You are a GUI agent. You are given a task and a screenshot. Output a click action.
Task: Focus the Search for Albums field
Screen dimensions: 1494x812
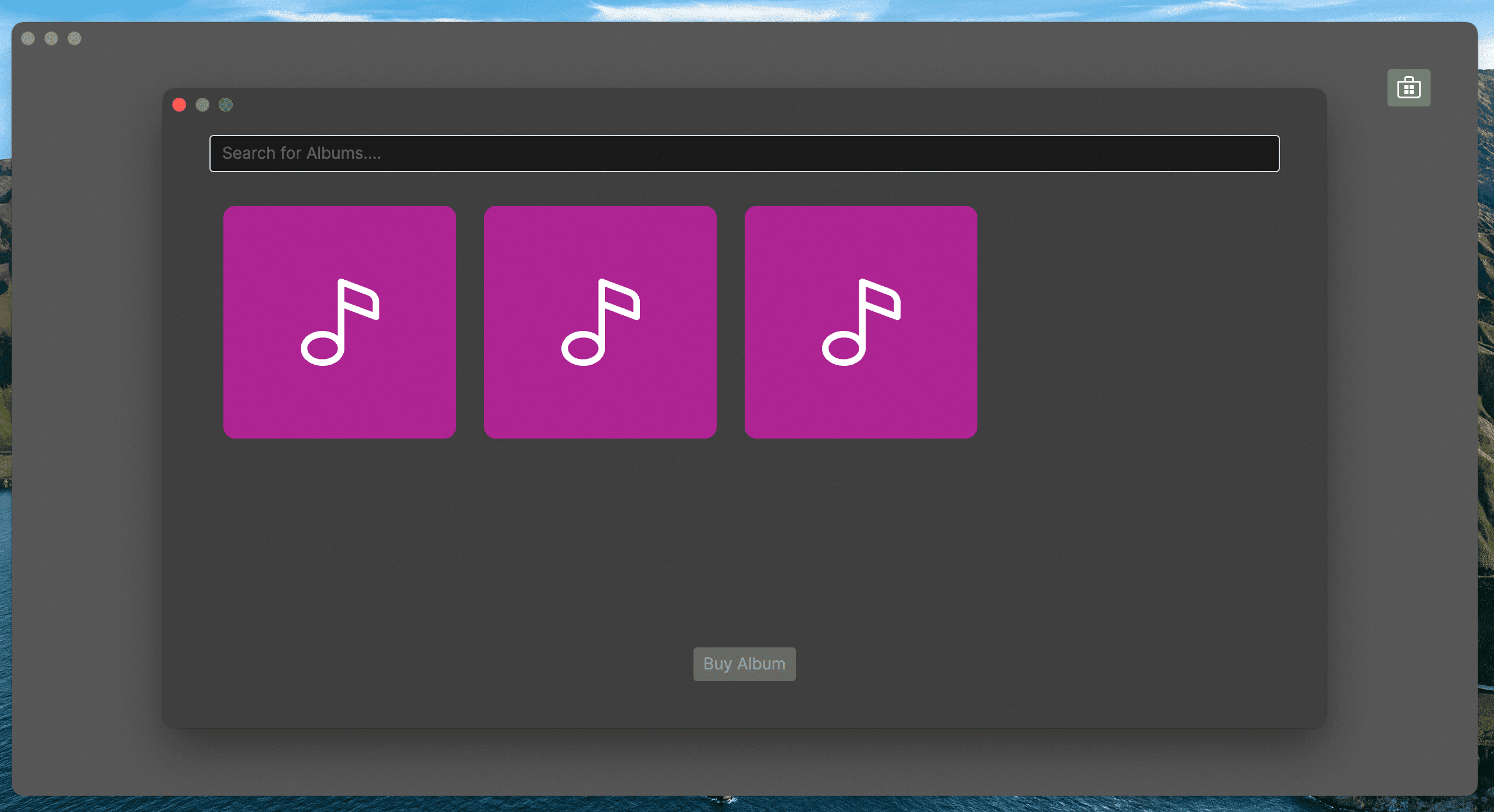744,154
